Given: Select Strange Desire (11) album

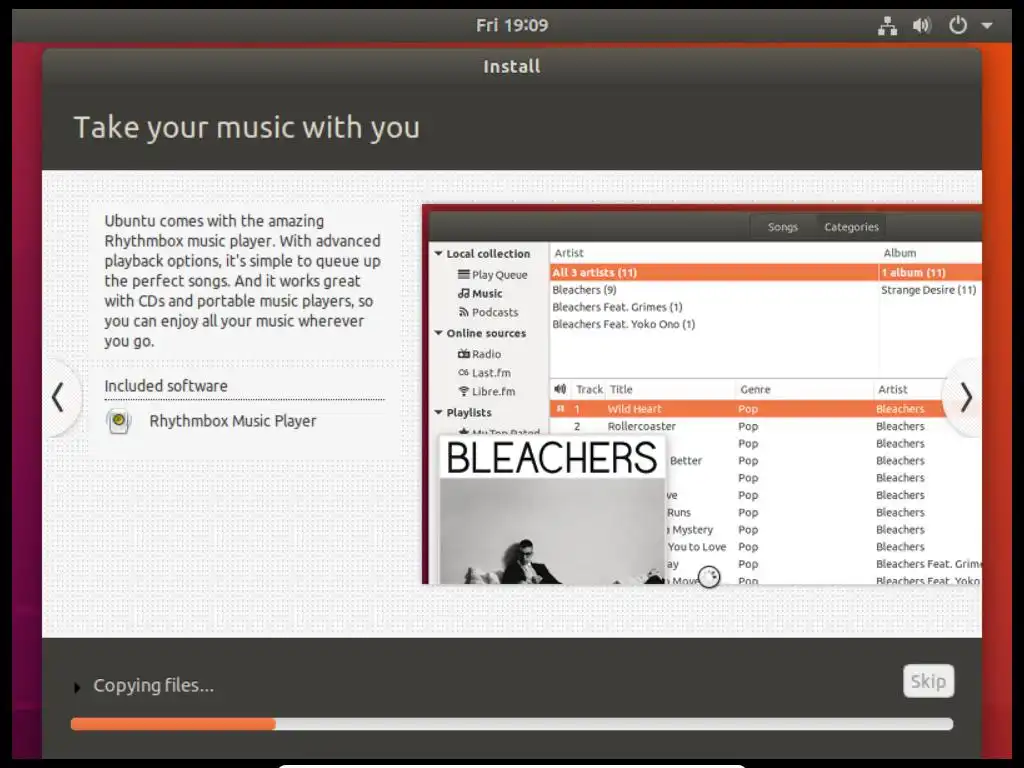Looking at the screenshot, I should click(x=929, y=290).
